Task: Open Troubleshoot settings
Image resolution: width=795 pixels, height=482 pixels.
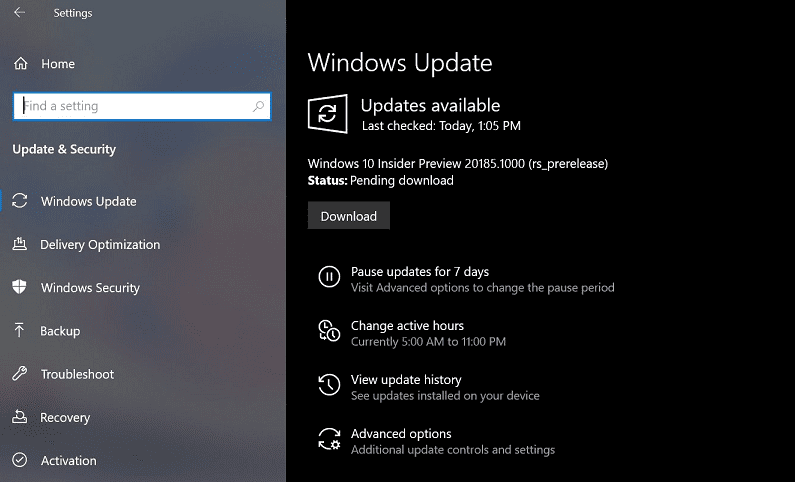Action: 78,374
